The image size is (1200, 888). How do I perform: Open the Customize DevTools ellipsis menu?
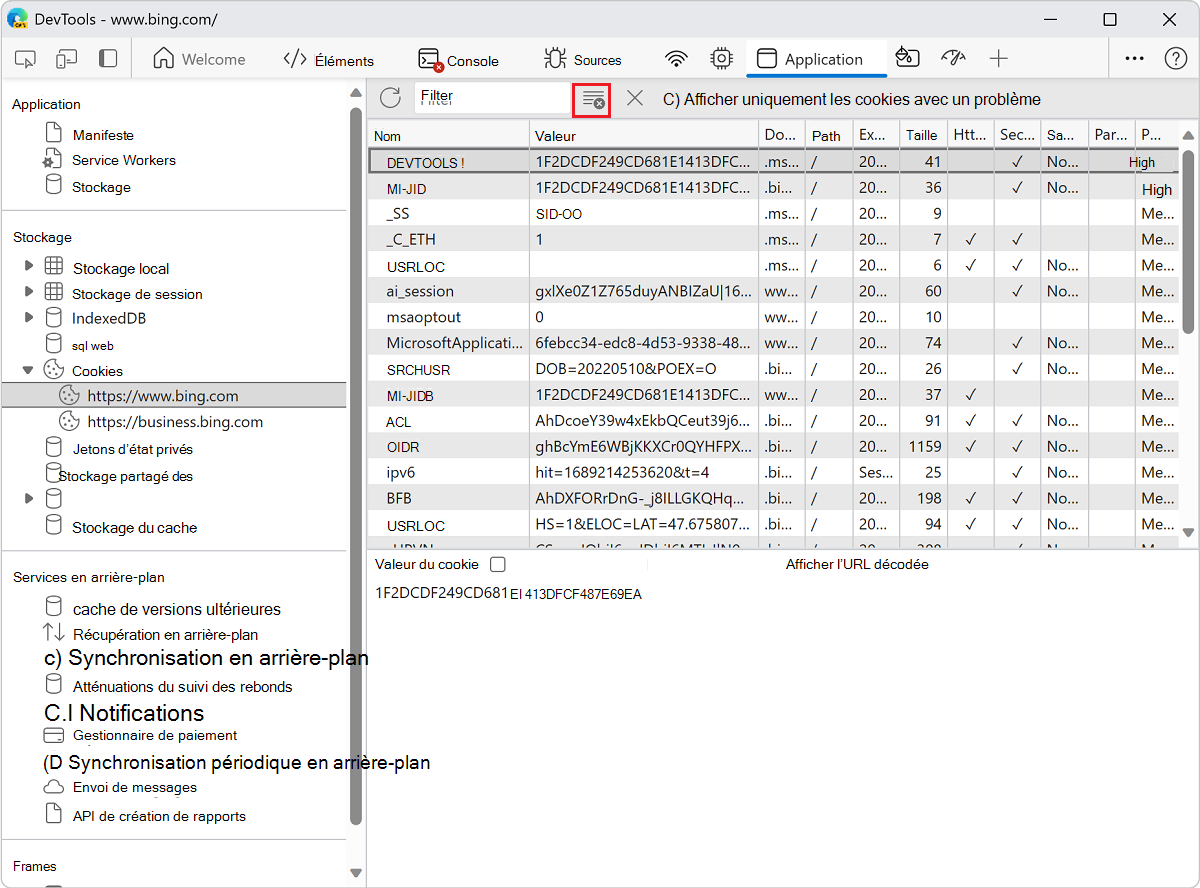tap(1134, 59)
